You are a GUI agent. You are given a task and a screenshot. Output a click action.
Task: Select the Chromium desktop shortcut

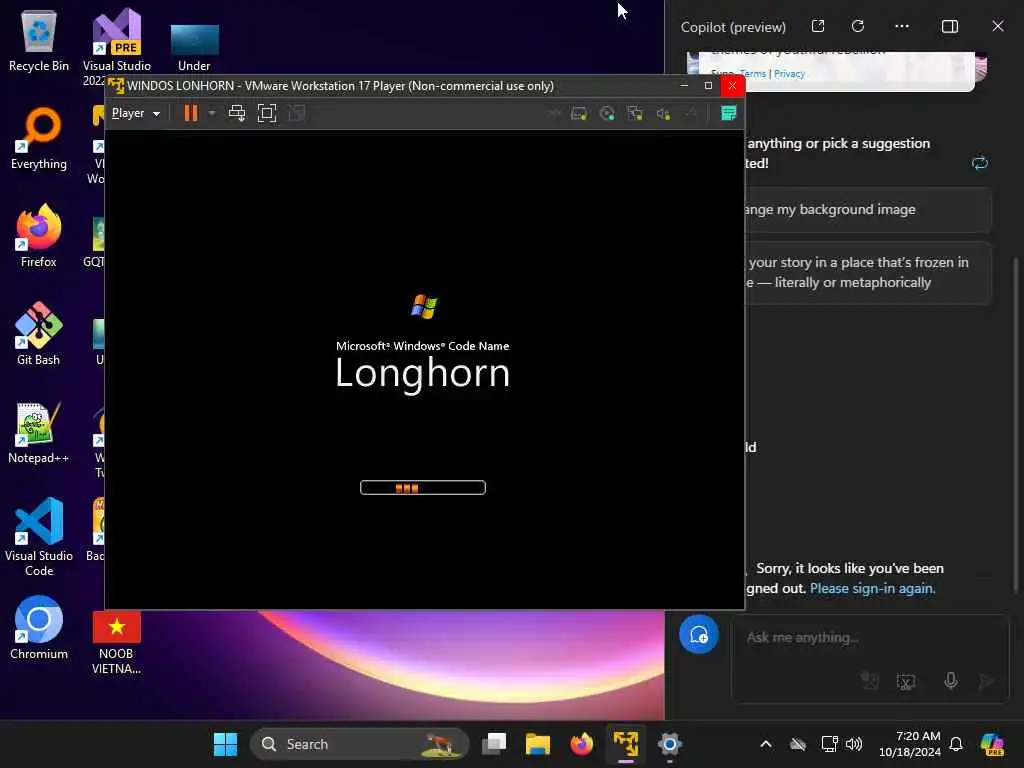(39, 628)
